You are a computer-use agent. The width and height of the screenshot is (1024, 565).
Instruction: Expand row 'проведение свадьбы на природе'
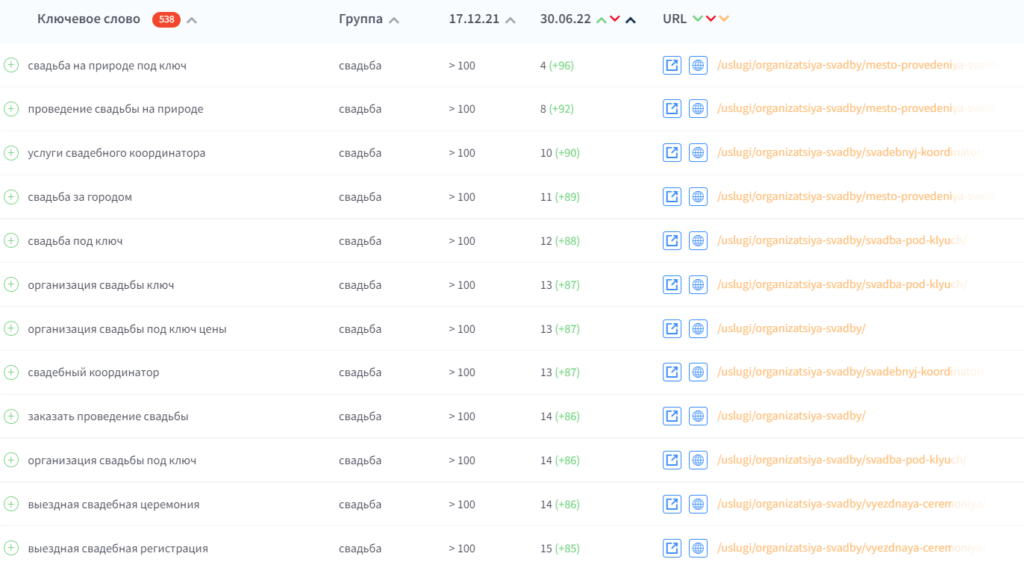[x=11, y=108]
